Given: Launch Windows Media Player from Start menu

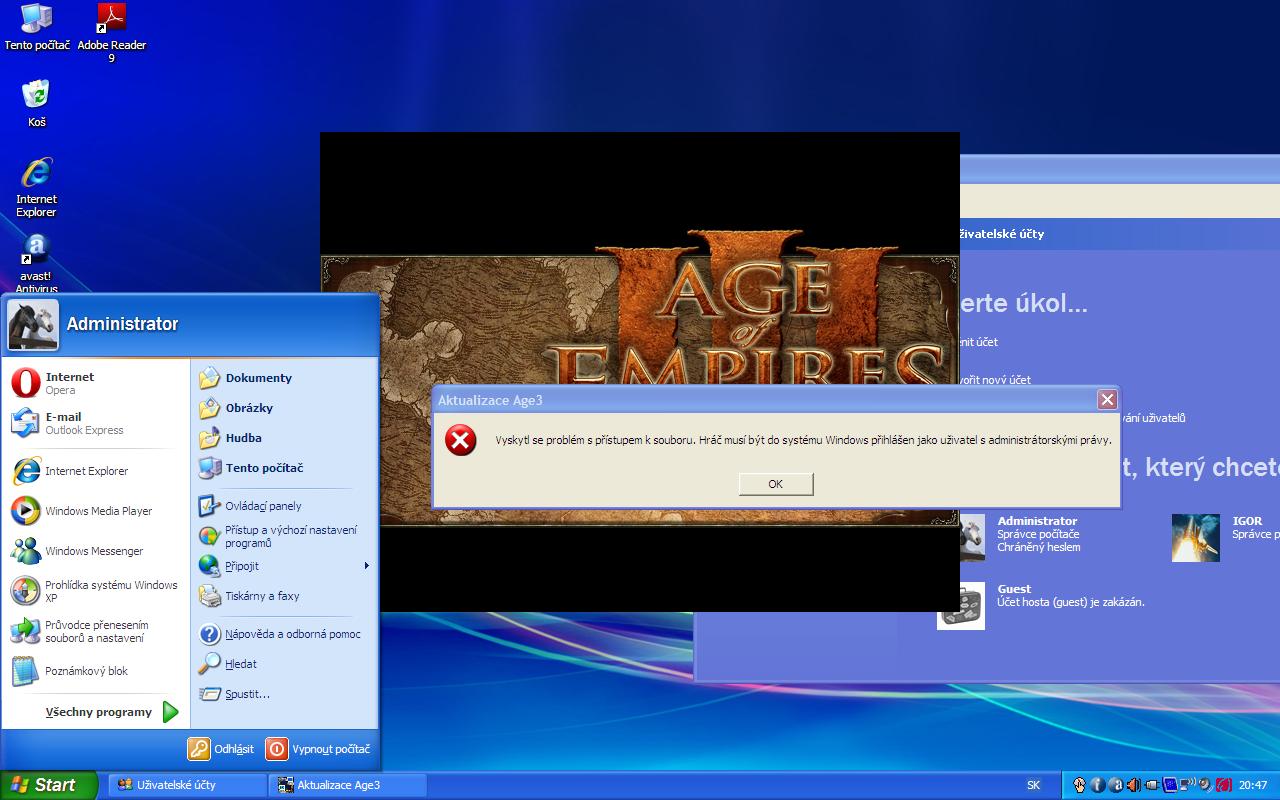Looking at the screenshot, I should point(98,511).
